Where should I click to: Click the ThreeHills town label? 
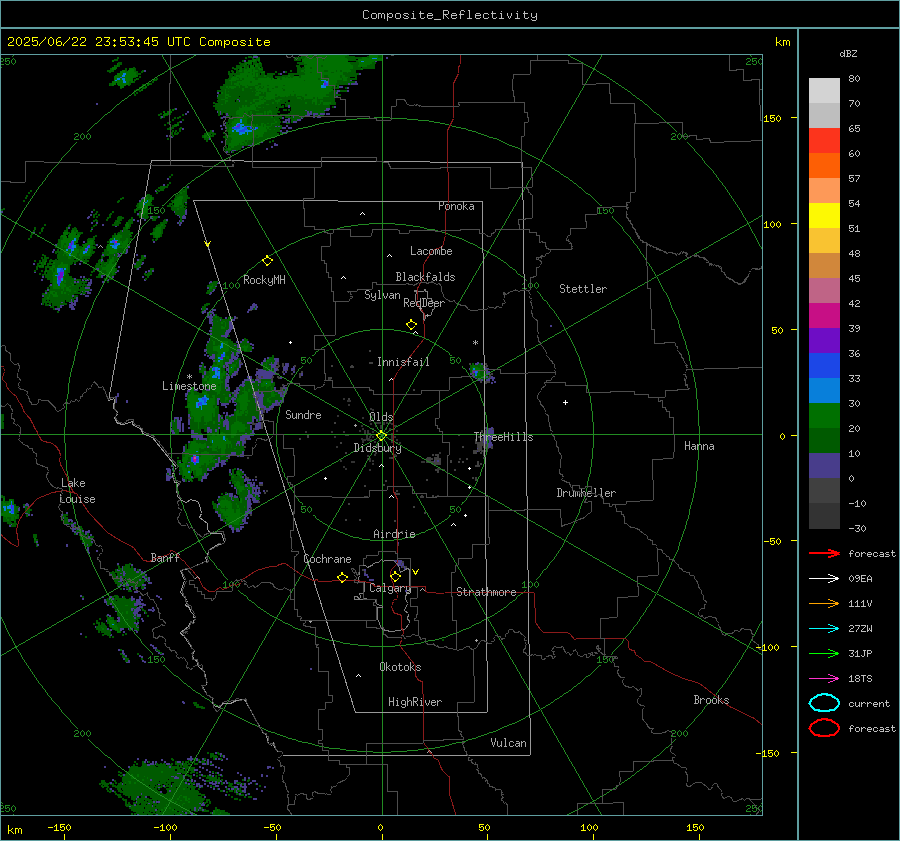click(503, 437)
